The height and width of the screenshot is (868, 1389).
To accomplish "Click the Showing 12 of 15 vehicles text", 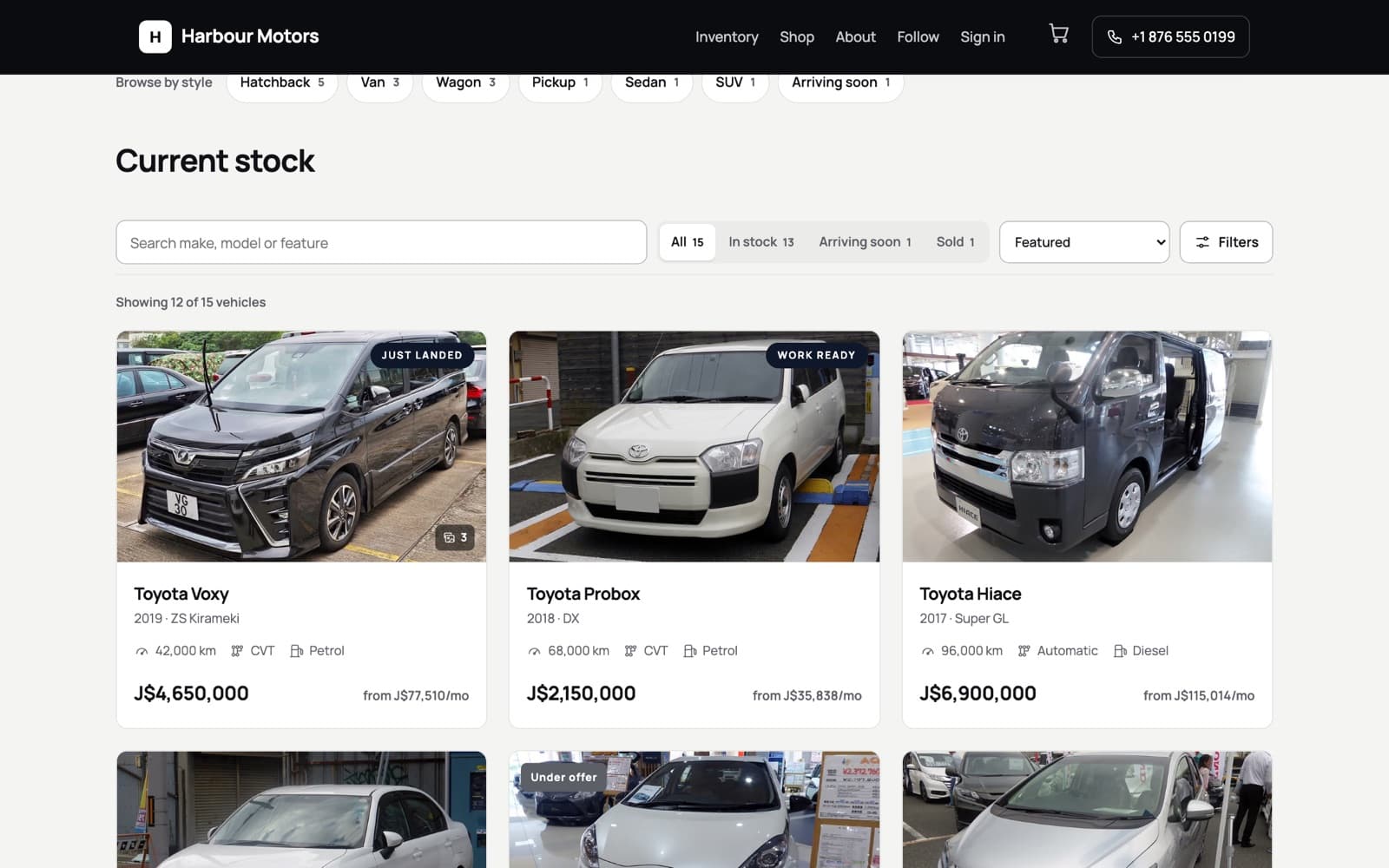I will (191, 302).
